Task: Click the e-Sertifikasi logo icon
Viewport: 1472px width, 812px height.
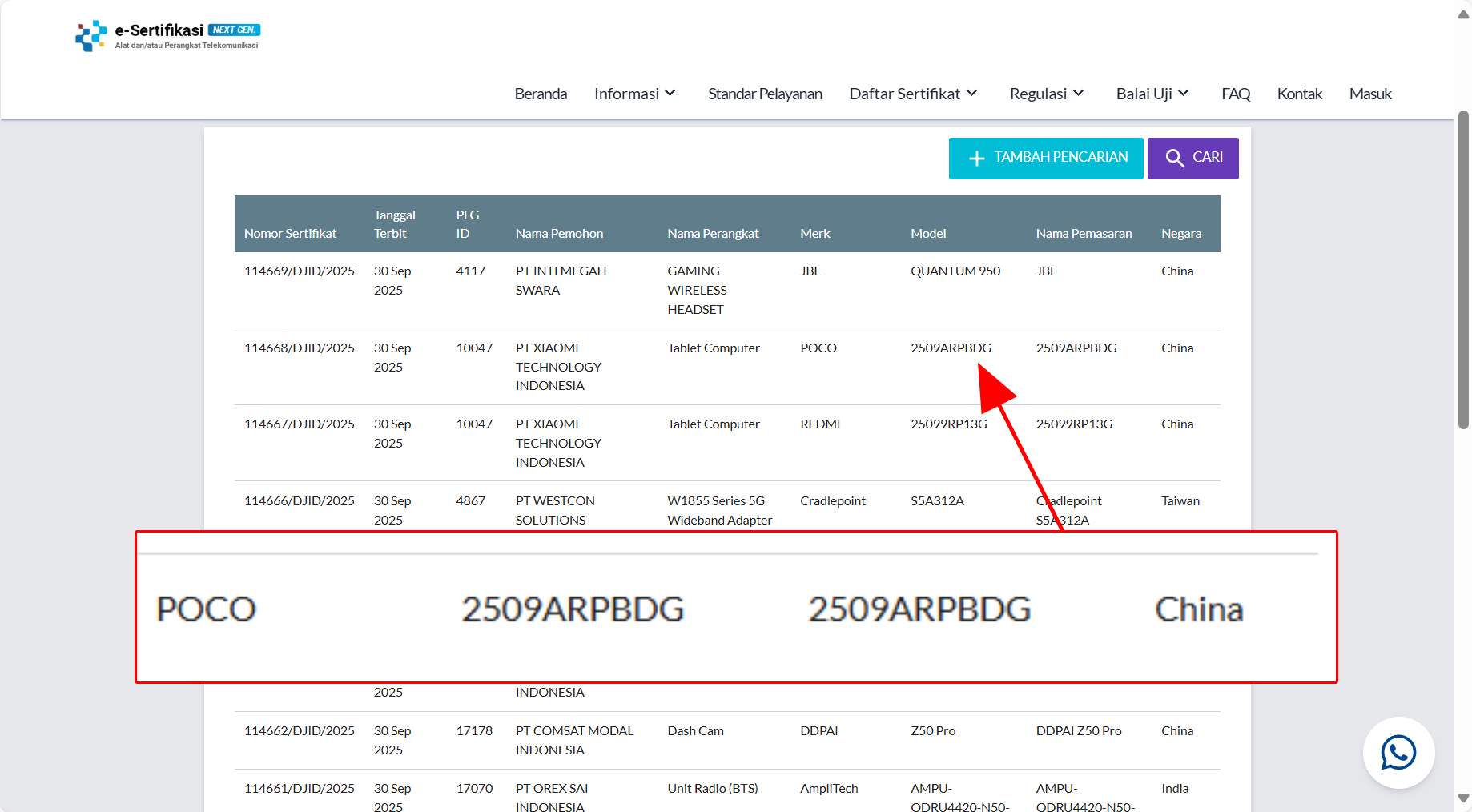Action: (x=90, y=36)
